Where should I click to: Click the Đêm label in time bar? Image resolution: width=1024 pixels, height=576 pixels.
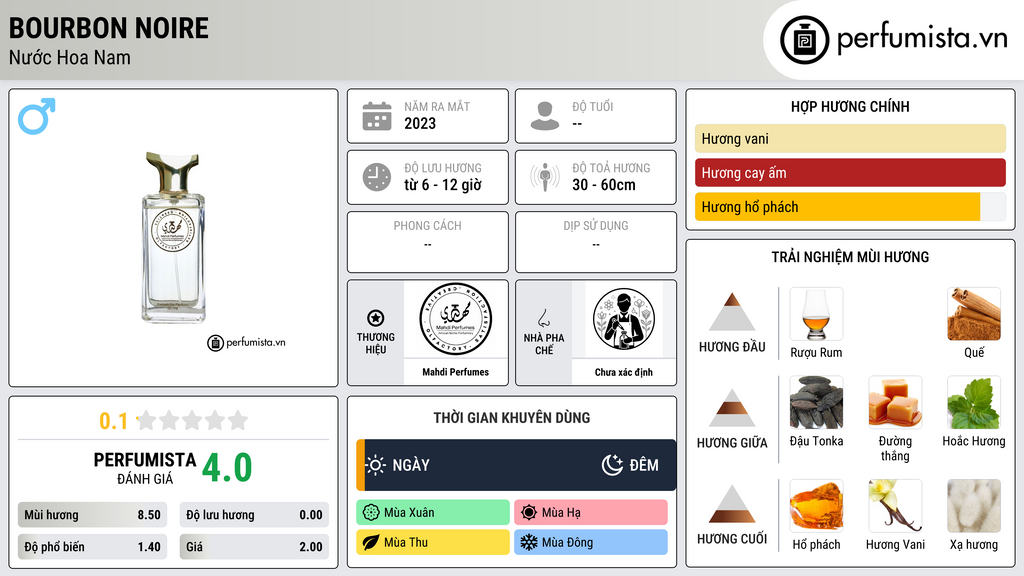644,465
